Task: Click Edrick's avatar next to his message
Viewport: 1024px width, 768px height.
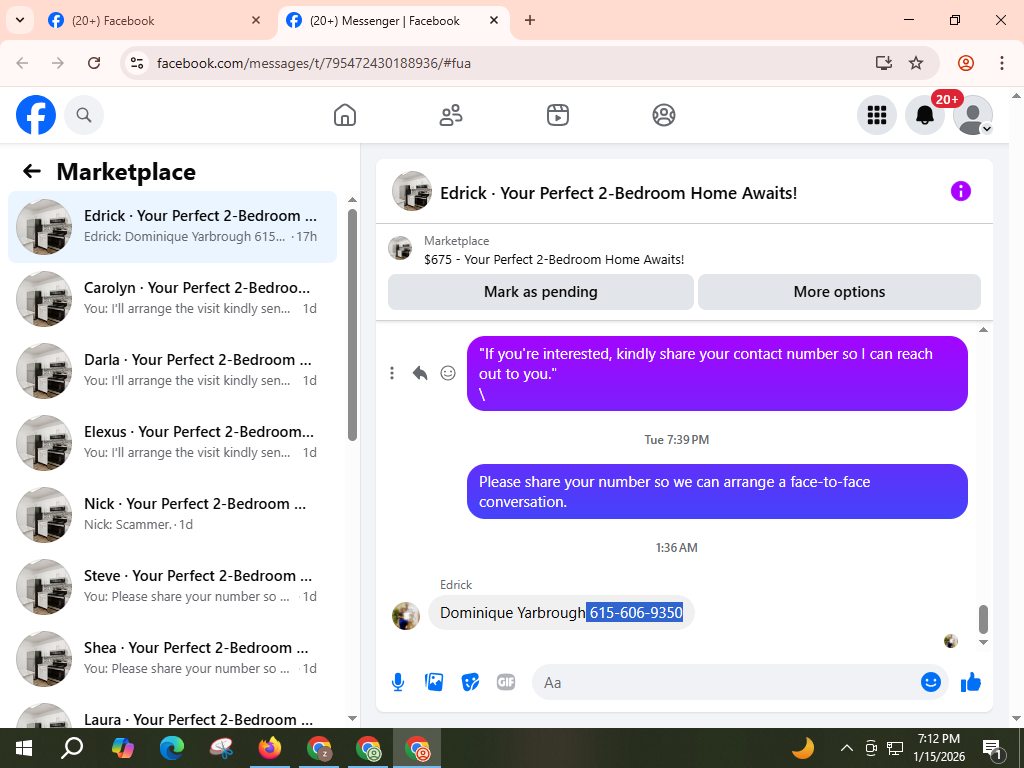Action: point(406,616)
